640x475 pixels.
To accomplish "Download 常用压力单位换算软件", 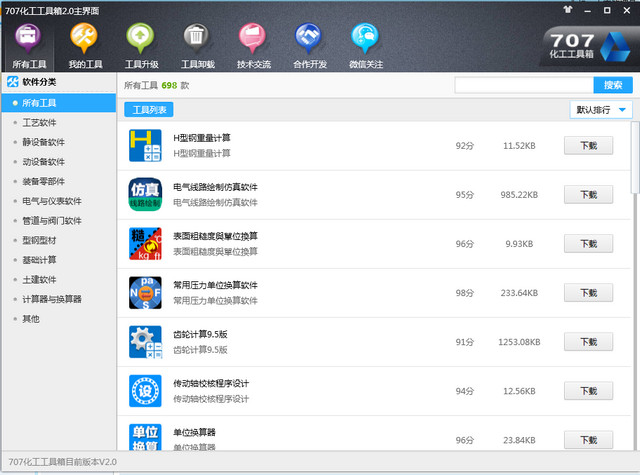I will pos(588,293).
